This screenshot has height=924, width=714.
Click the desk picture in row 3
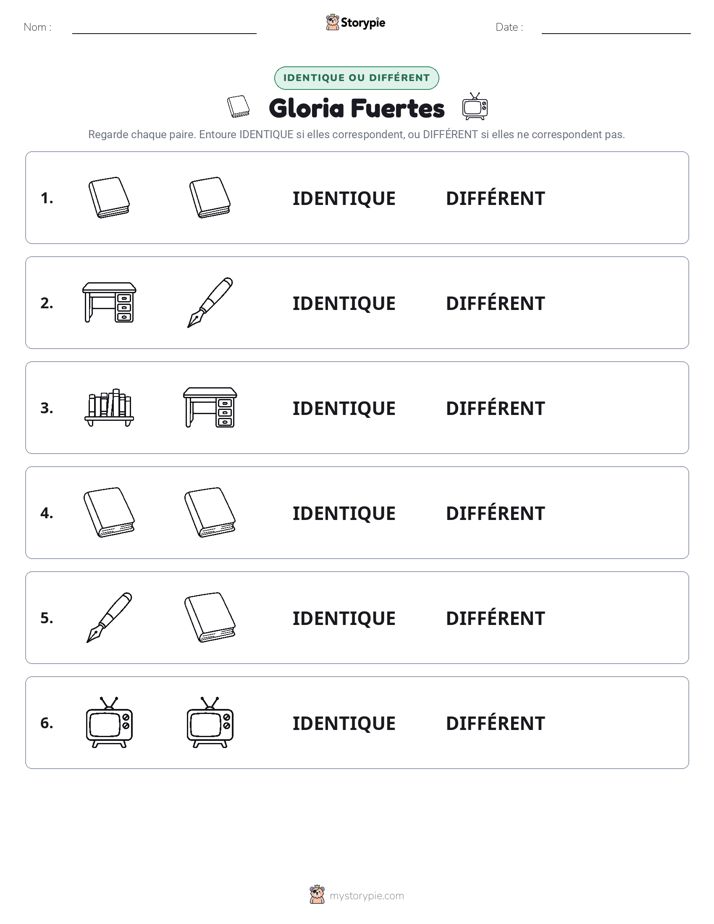pos(210,407)
